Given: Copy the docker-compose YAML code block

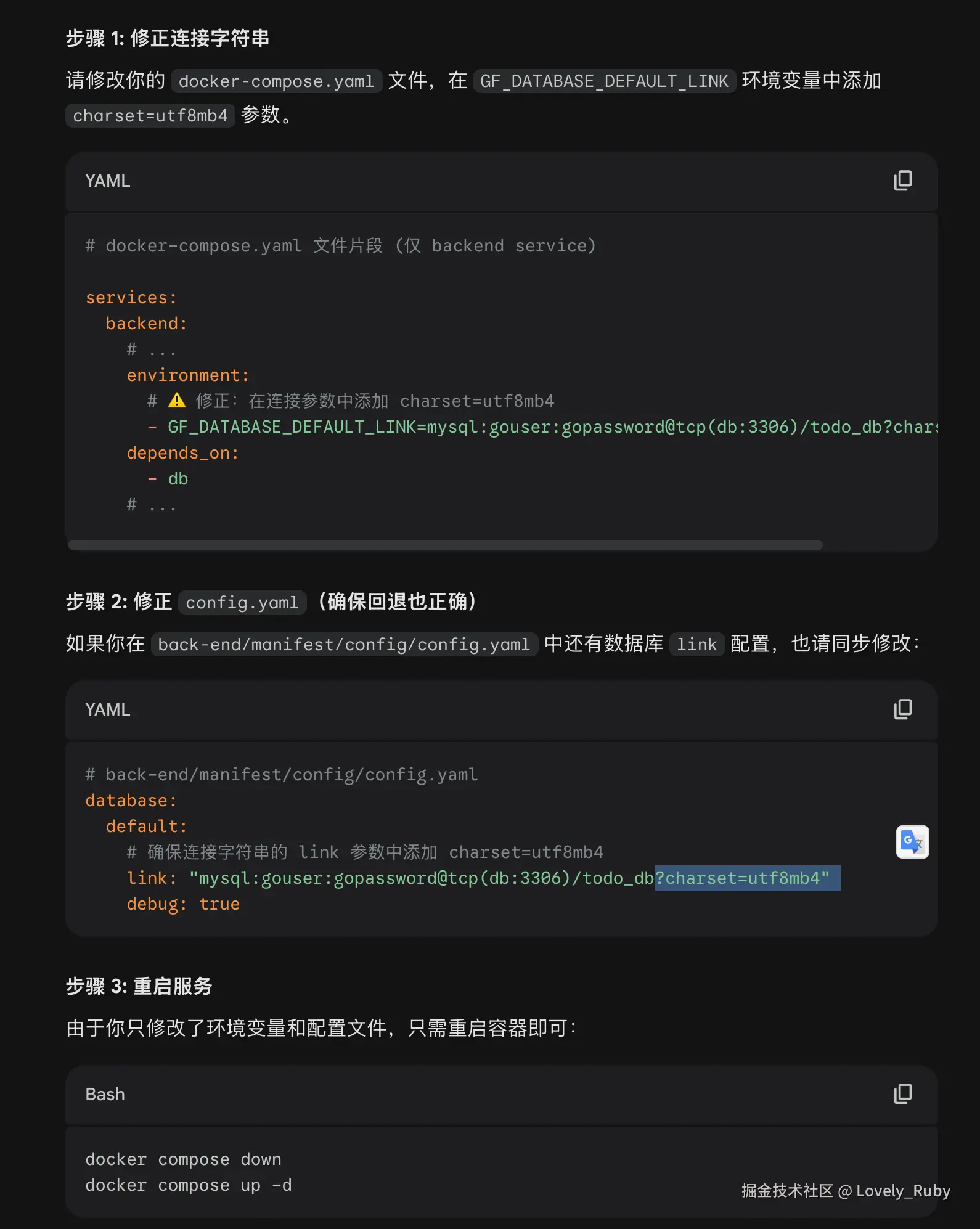Looking at the screenshot, I should coord(902,181).
